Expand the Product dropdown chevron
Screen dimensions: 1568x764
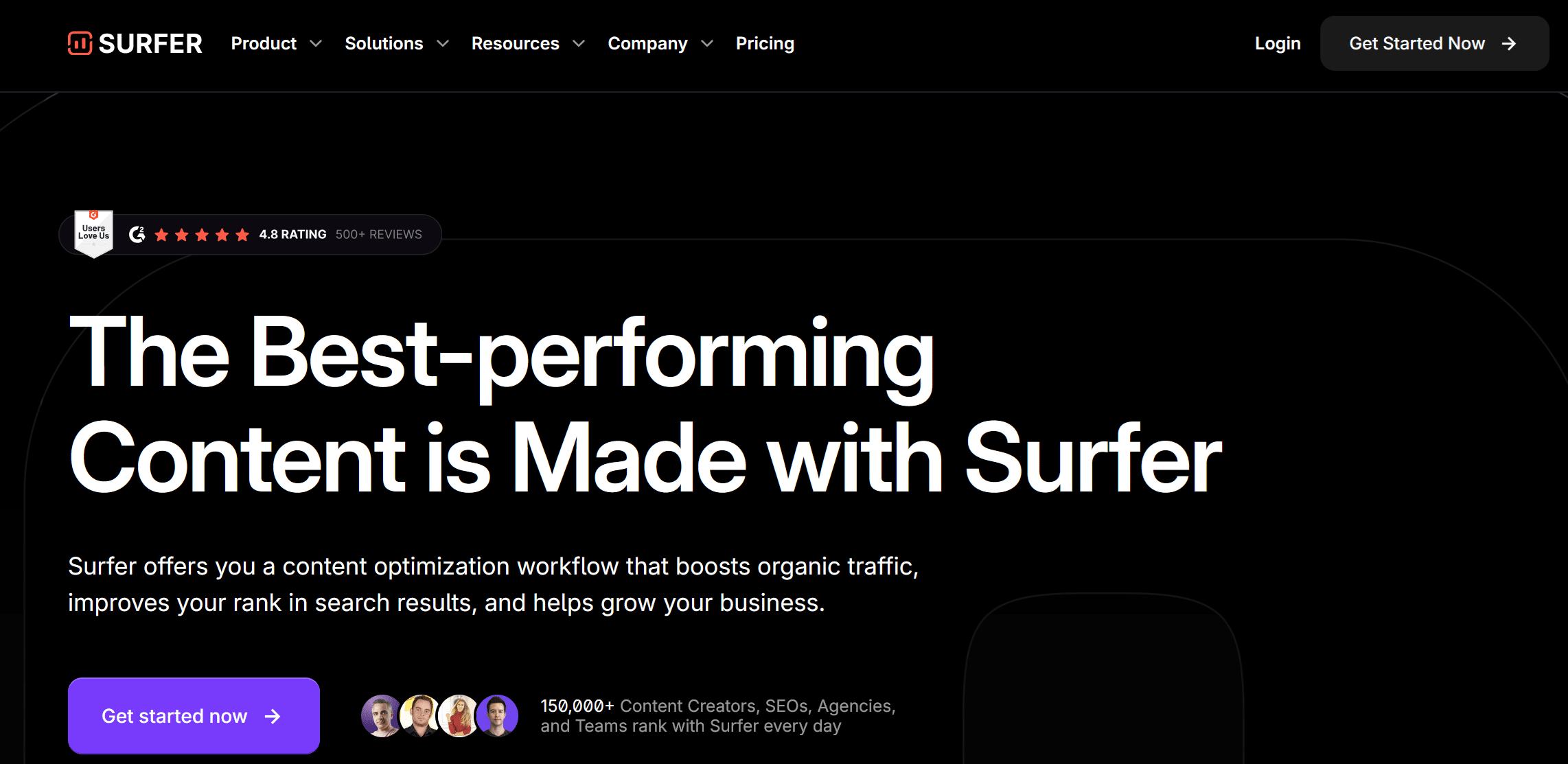(x=316, y=43)
